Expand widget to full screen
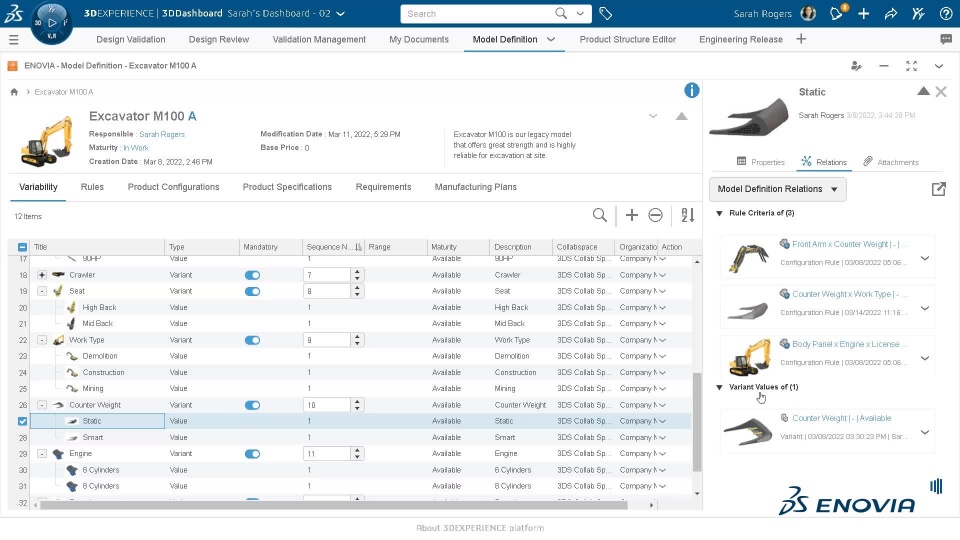 pos(911,66)
